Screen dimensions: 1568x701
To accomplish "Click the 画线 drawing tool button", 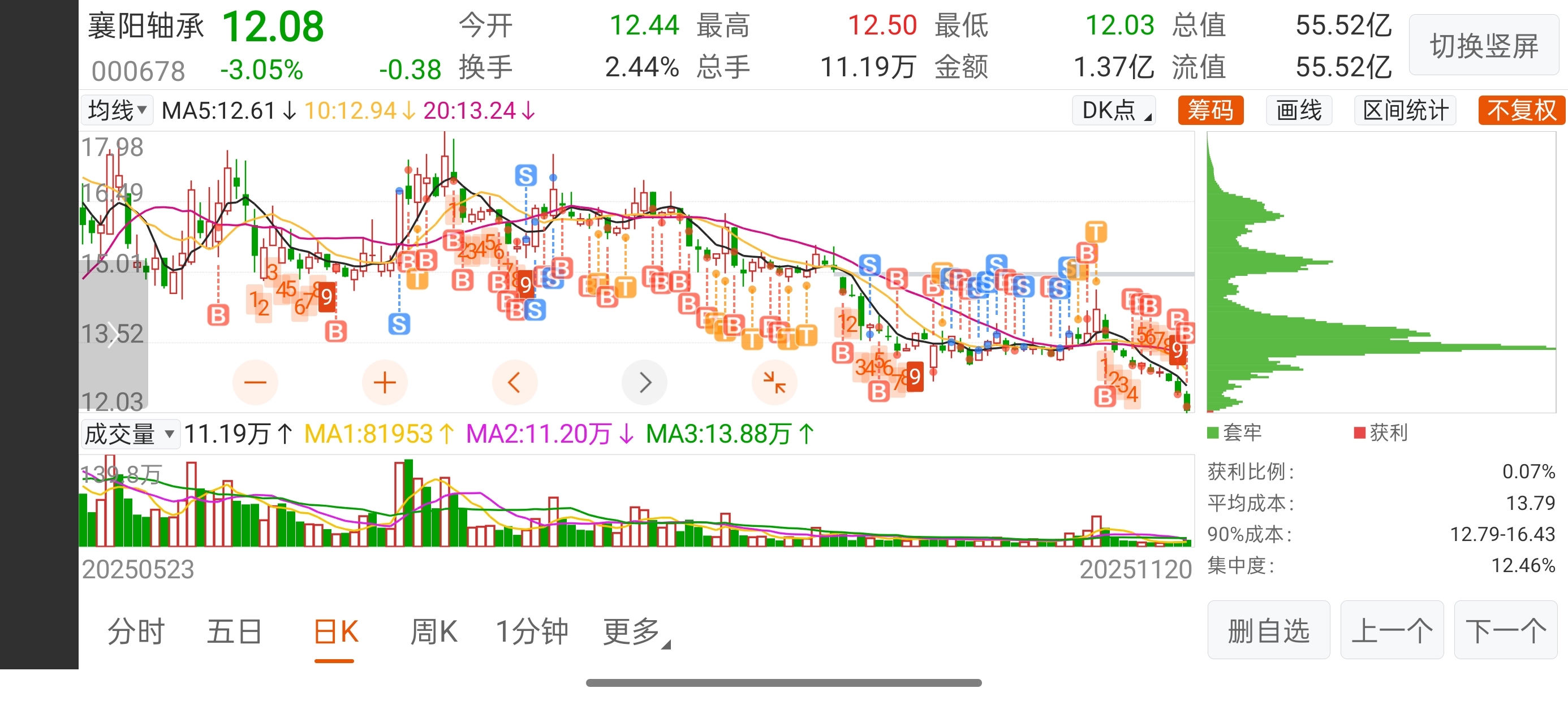I will click(1299, 111).
